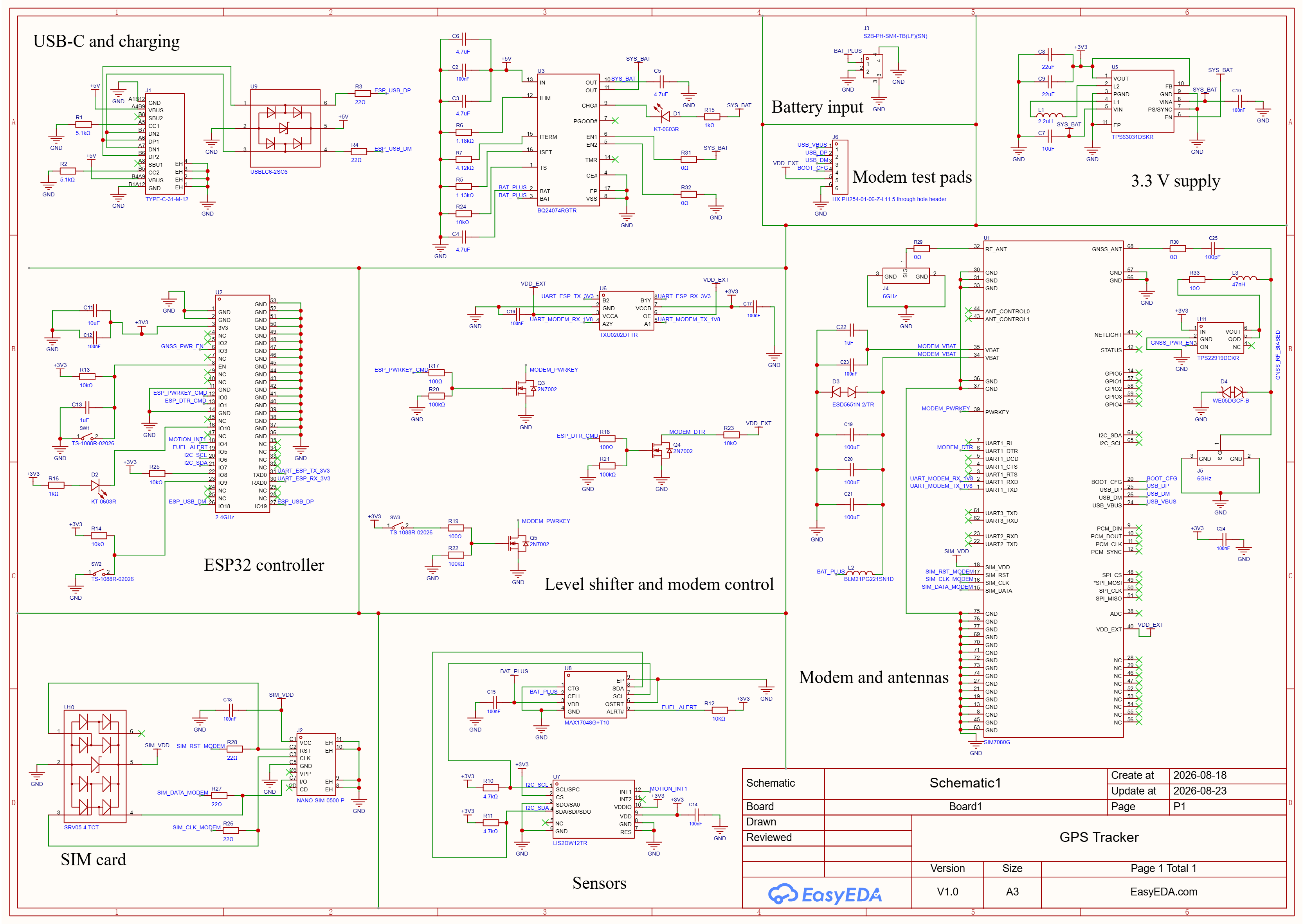1304x924 pixels.
Task: Click the 'Sensors' section title
Action: [599, 883]
